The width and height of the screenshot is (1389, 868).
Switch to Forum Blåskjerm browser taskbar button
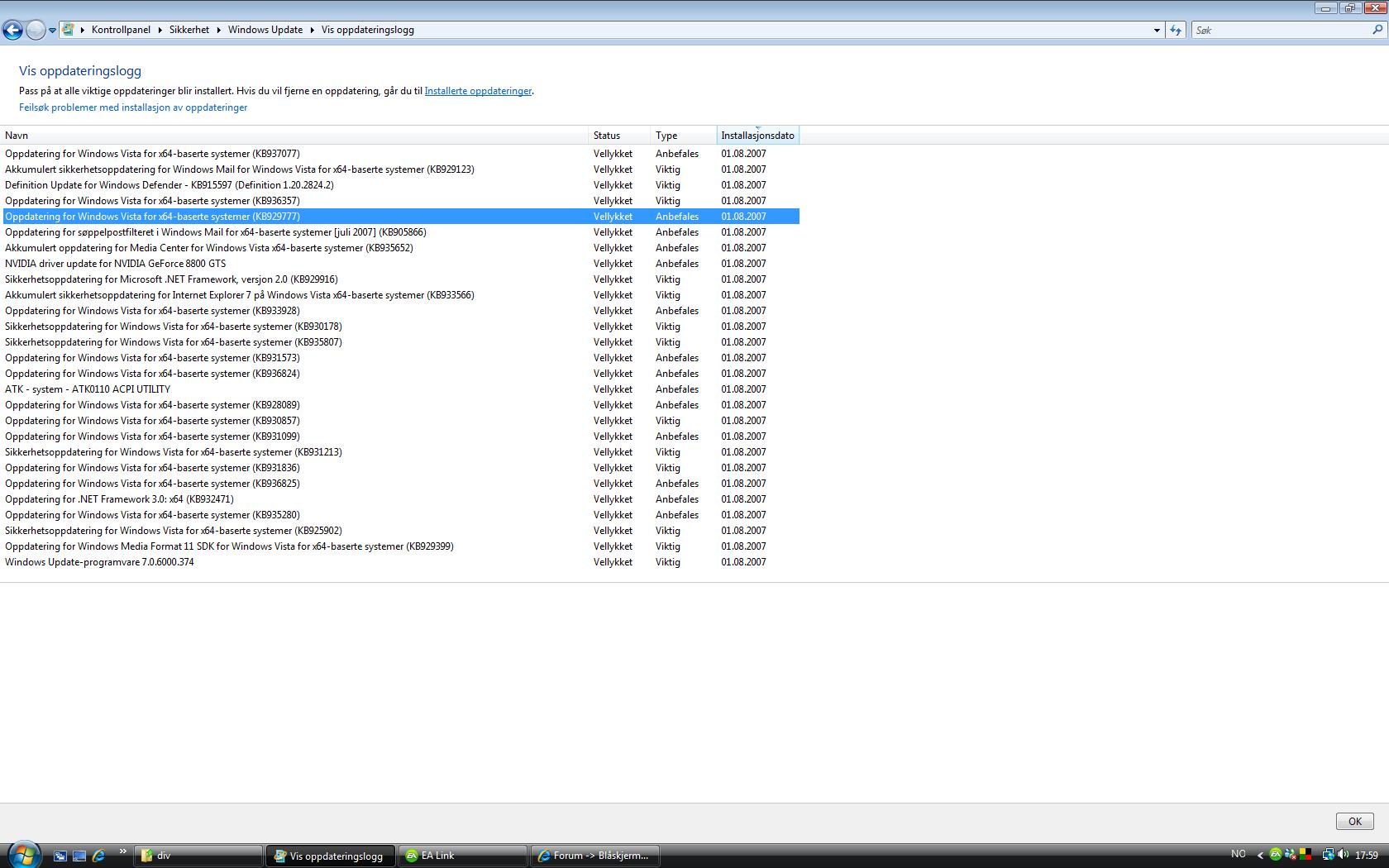[x=595, y=856]
